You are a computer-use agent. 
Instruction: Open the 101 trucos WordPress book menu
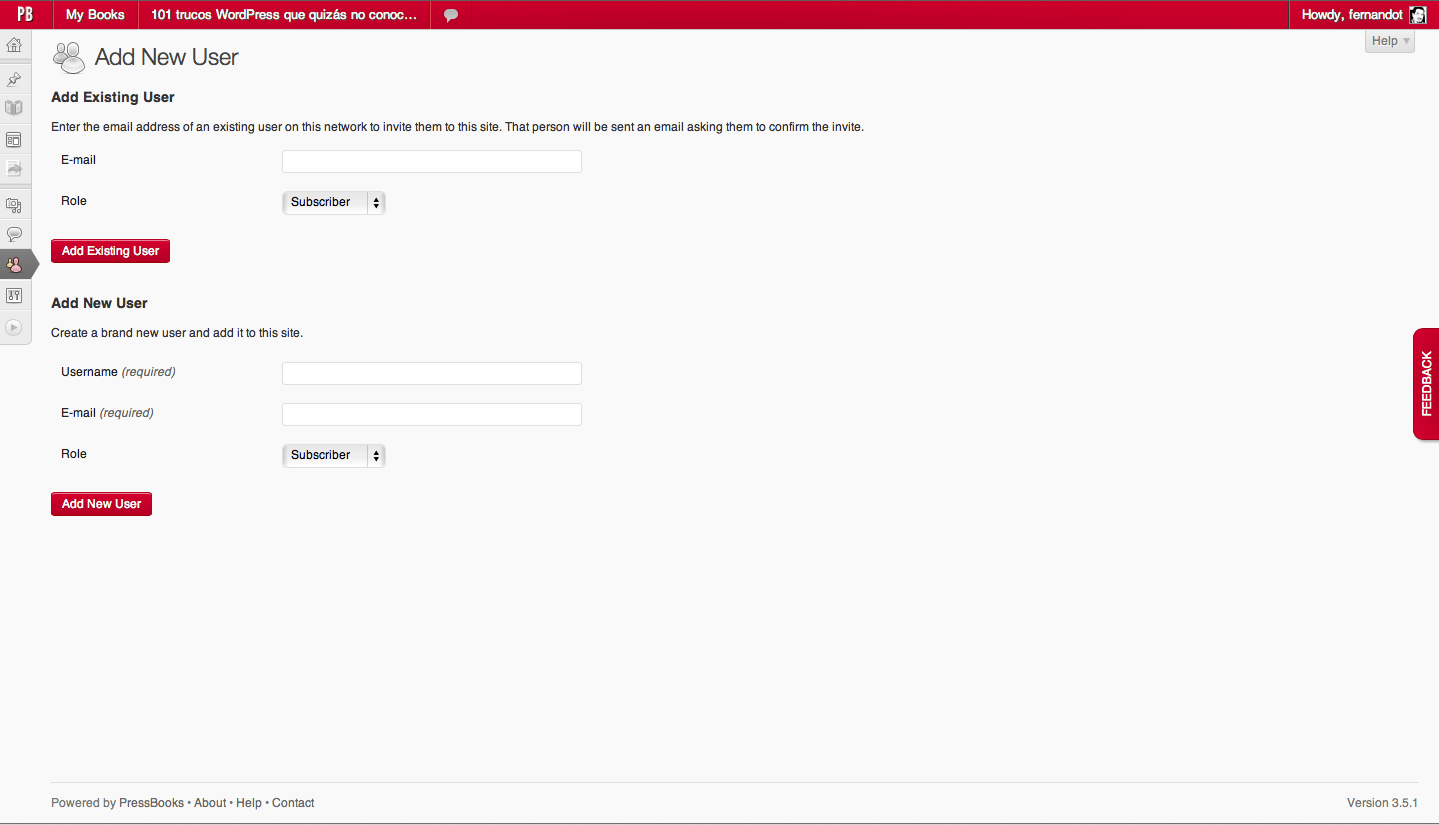click(284, 15)
